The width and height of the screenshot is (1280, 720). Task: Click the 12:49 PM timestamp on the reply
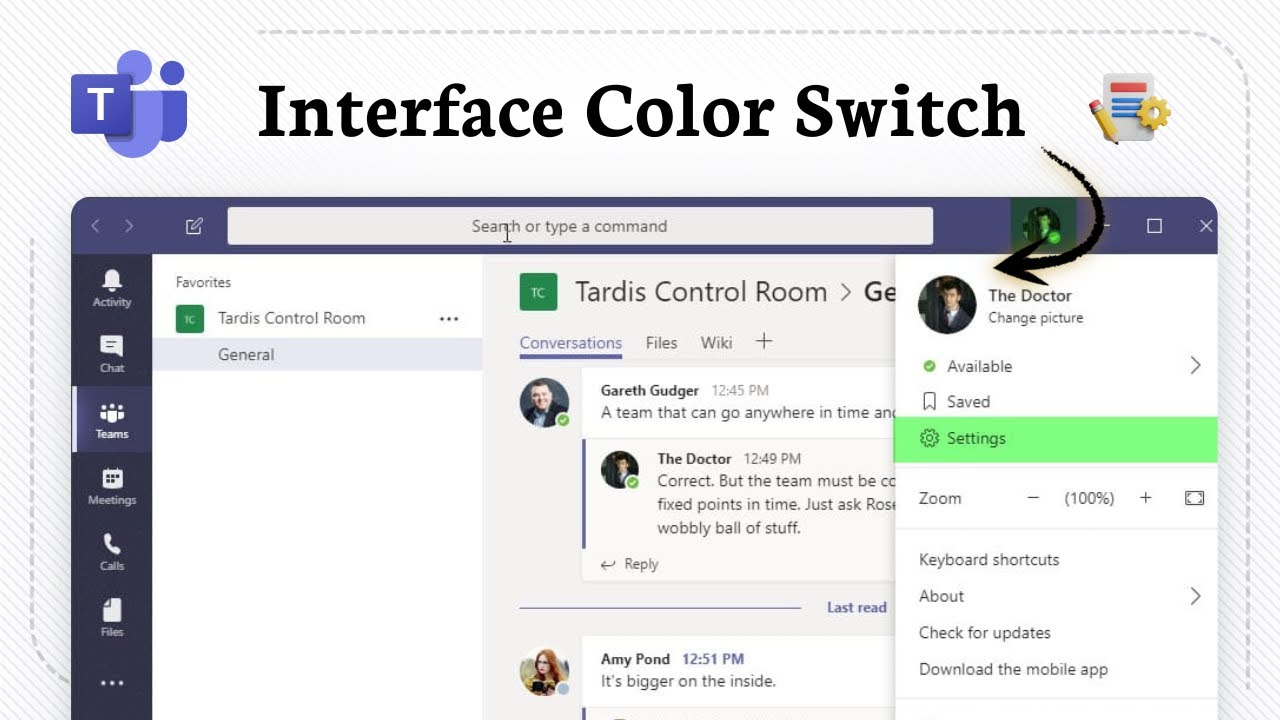click(x=772, y=459)
